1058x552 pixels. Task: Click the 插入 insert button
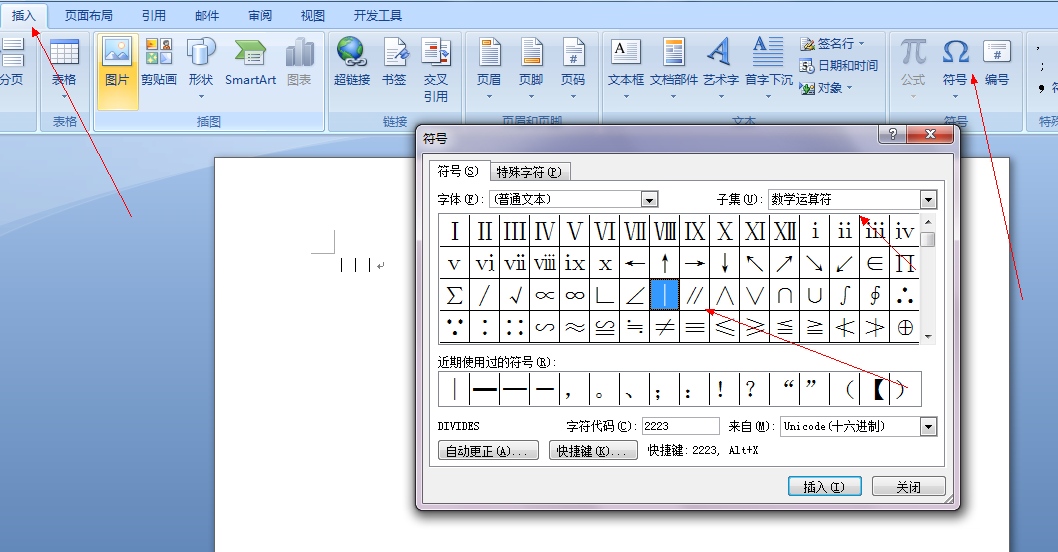pyautogui.click(x=816, y=487)
